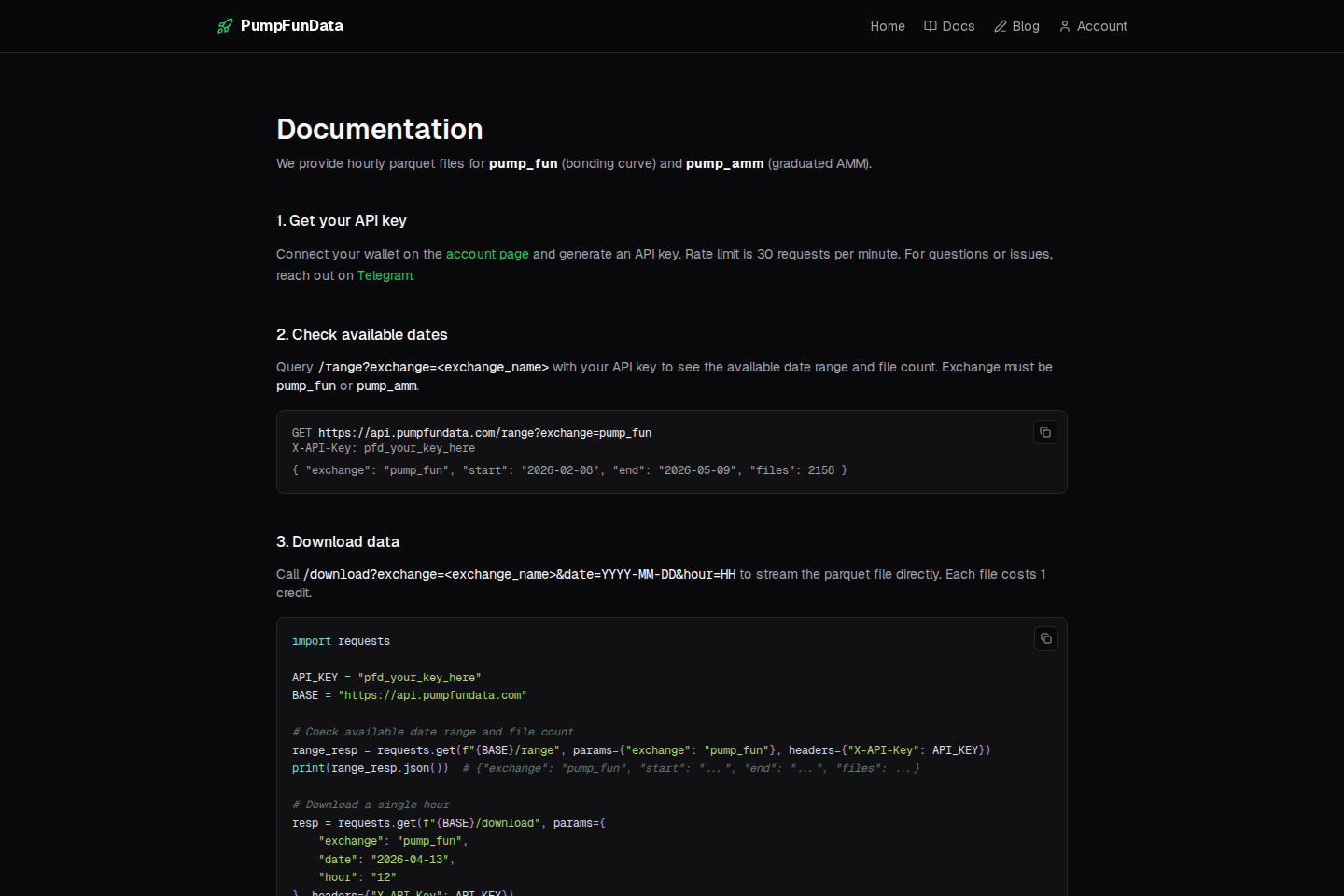
Task: Follow the green account page link
Action: 487,254
